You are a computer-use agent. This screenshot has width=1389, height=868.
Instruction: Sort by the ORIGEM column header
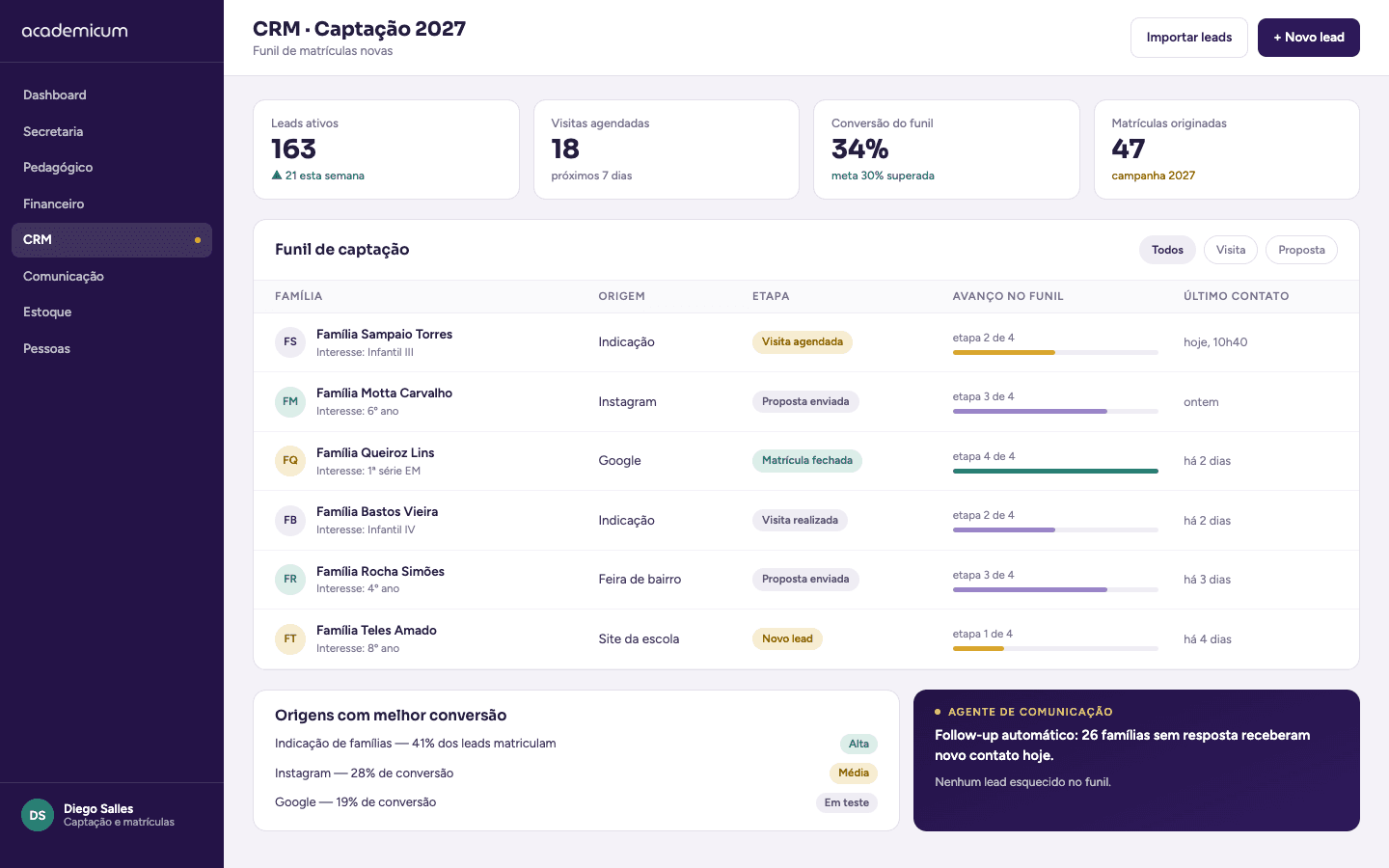point(621,296)
